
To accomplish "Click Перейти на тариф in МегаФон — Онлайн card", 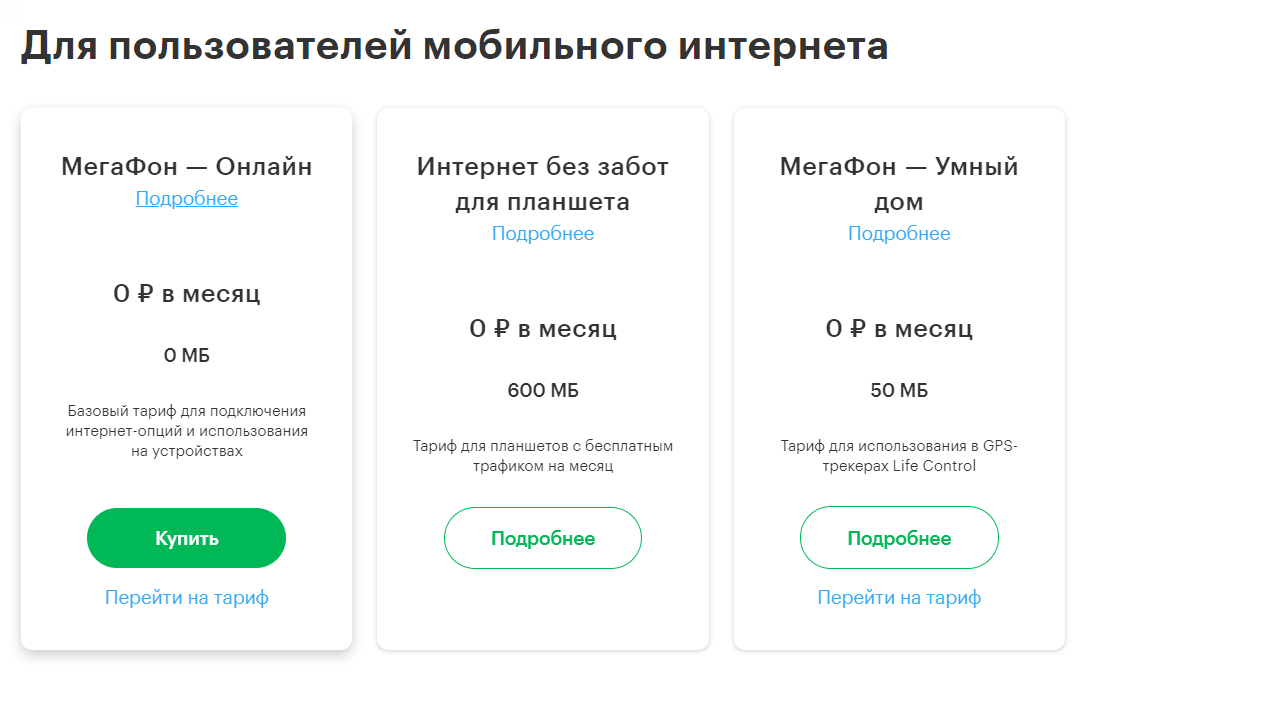I will (186, 597).
